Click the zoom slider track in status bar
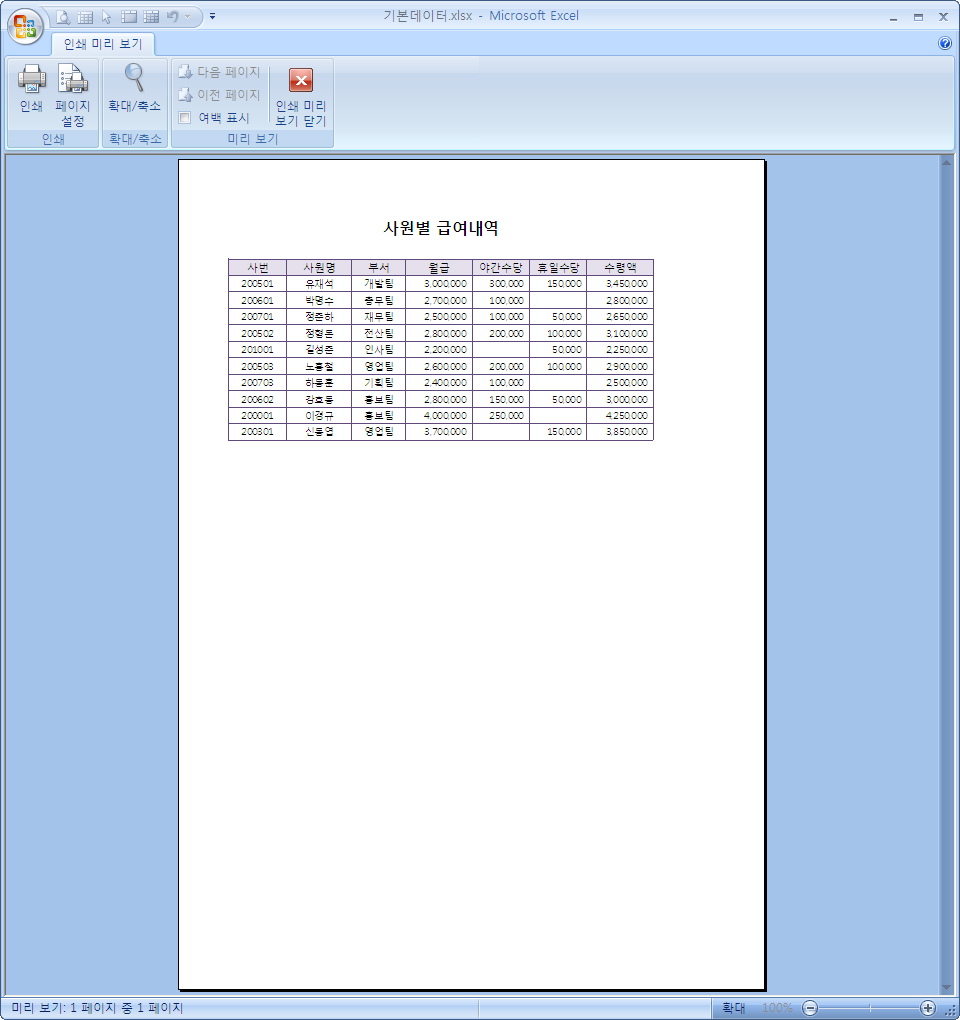The width and height of the screenshot is (960, 1020). click(x=869, y=1008)
